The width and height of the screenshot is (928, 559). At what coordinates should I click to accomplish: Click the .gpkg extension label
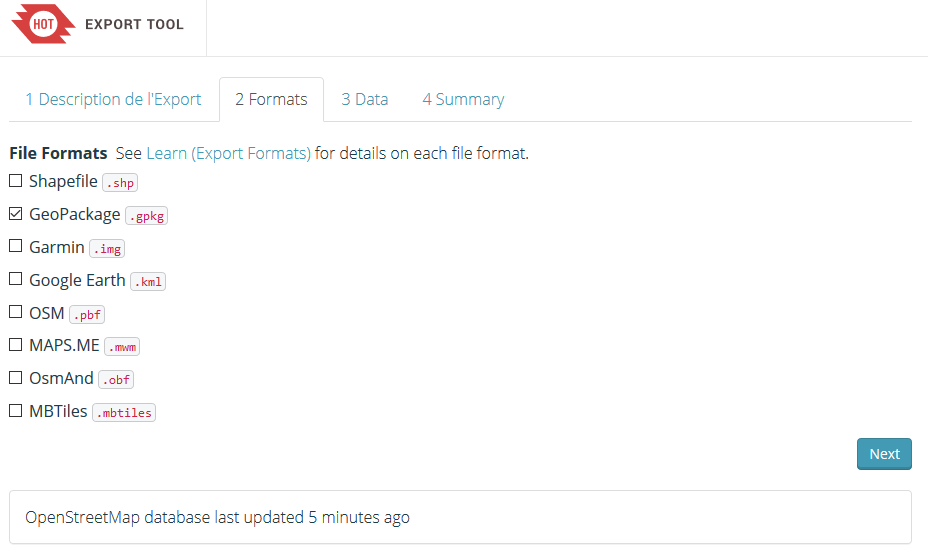tap(146, 215)
